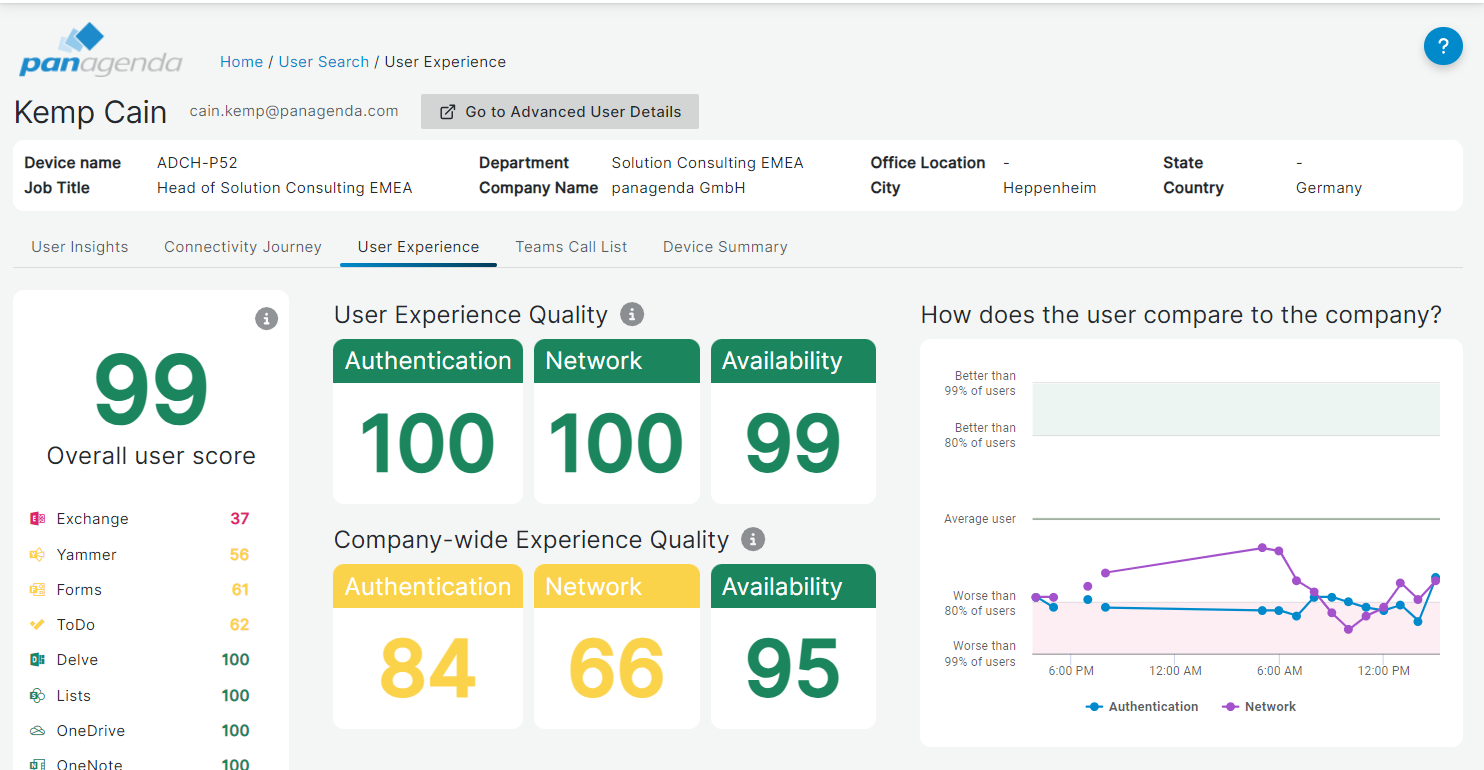Click the city value Heppenheim
The image size is (1484, 770).
tap(1049, 188)
